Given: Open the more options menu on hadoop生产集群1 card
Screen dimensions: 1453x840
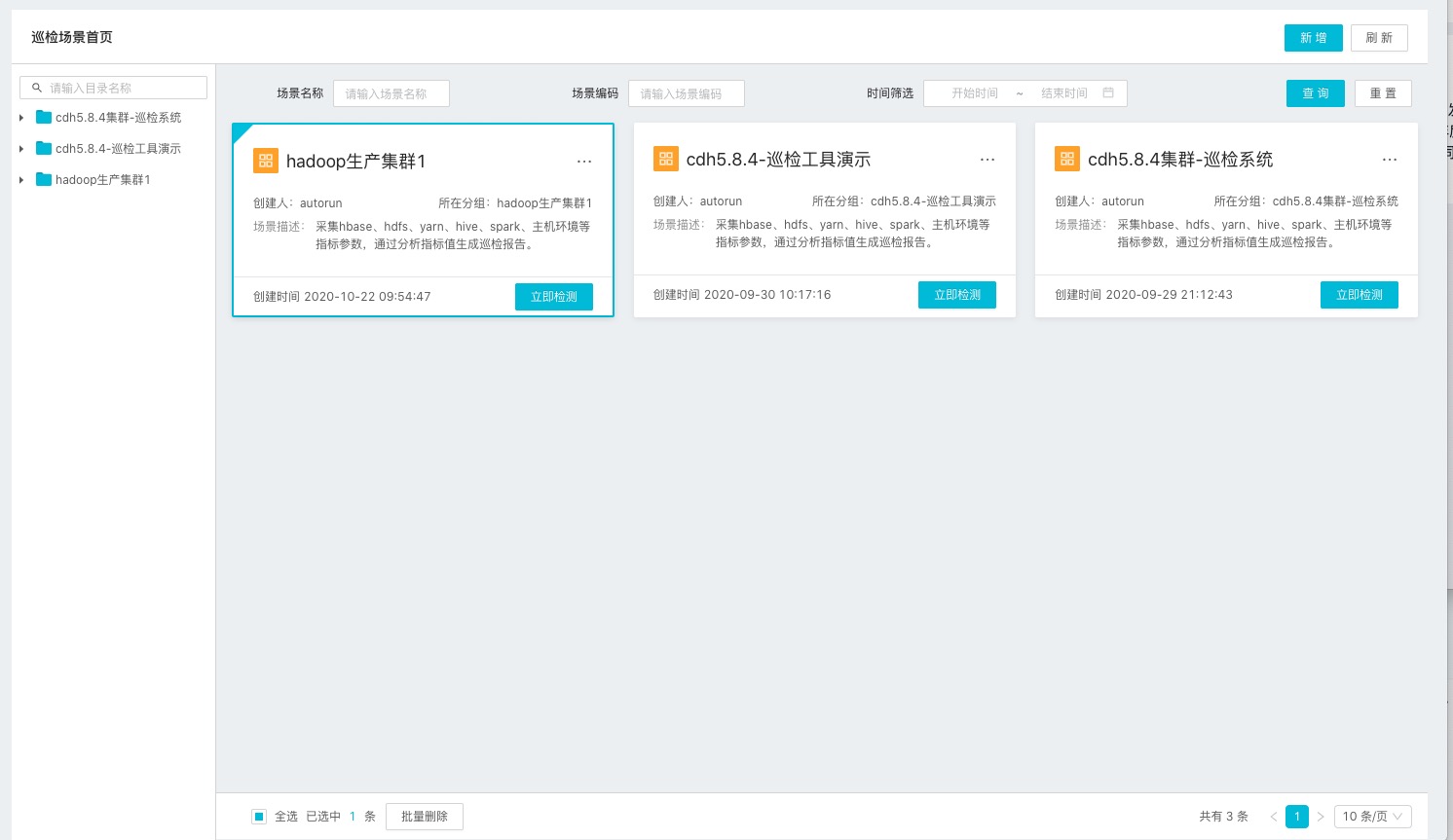Looking at the screenshot, I should point(584,162).
